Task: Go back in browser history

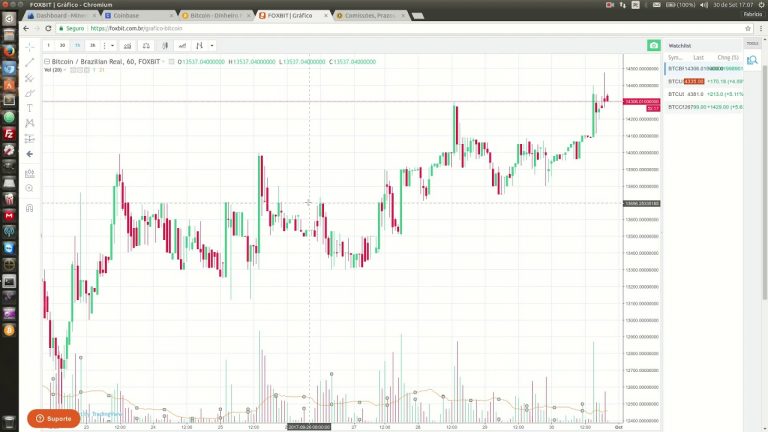Action: (26, 28)
